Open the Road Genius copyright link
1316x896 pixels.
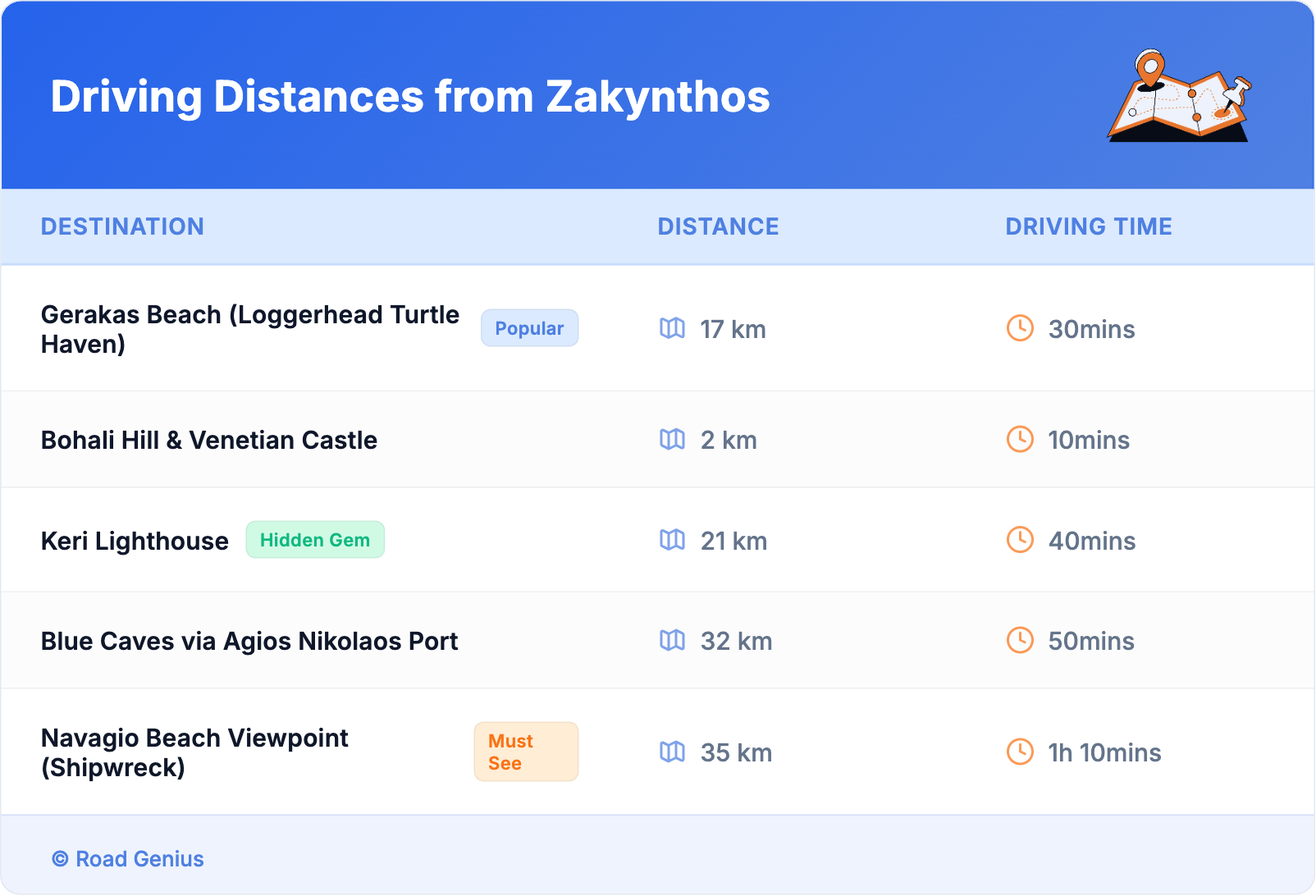[128, 859]
